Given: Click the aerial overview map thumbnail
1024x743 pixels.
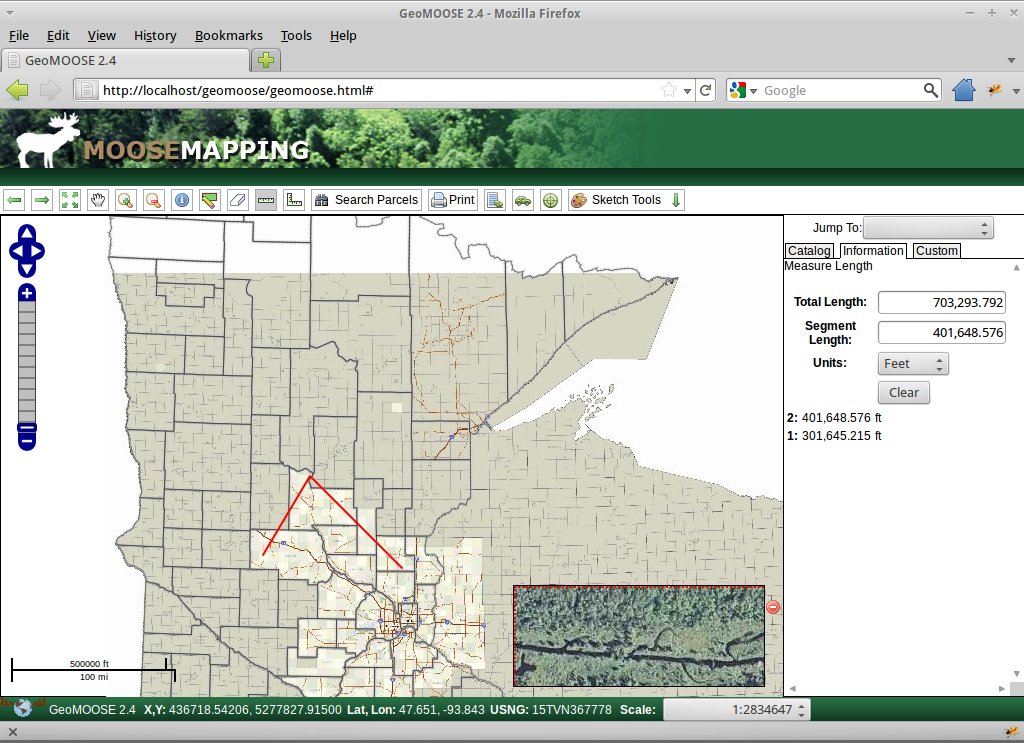Looking at the screenshot, I should point(639,636).
